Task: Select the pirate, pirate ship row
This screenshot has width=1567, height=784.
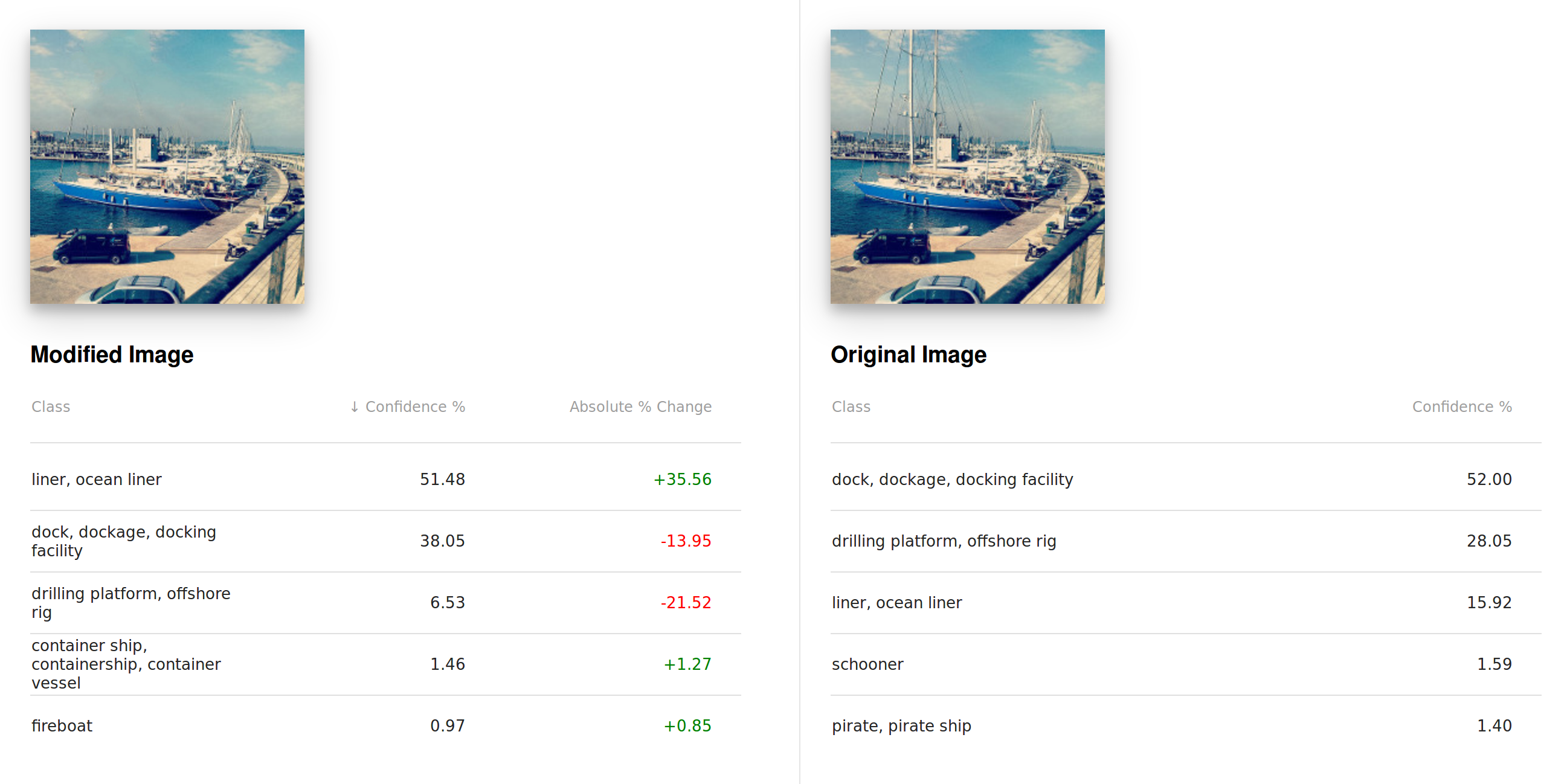Action: pyautogui.click(x=901, y=725)
